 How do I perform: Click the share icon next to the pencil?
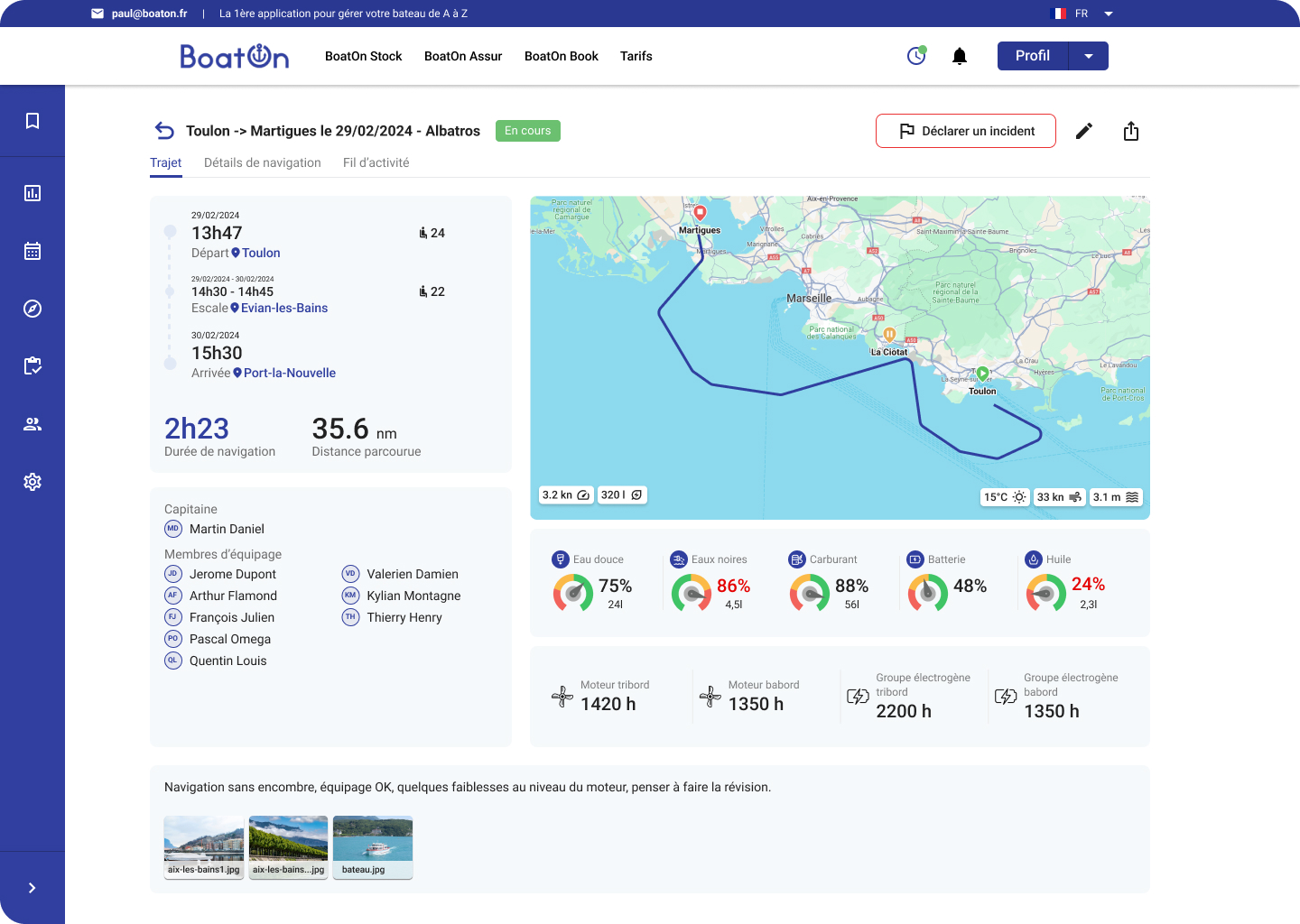(1131, 131)
